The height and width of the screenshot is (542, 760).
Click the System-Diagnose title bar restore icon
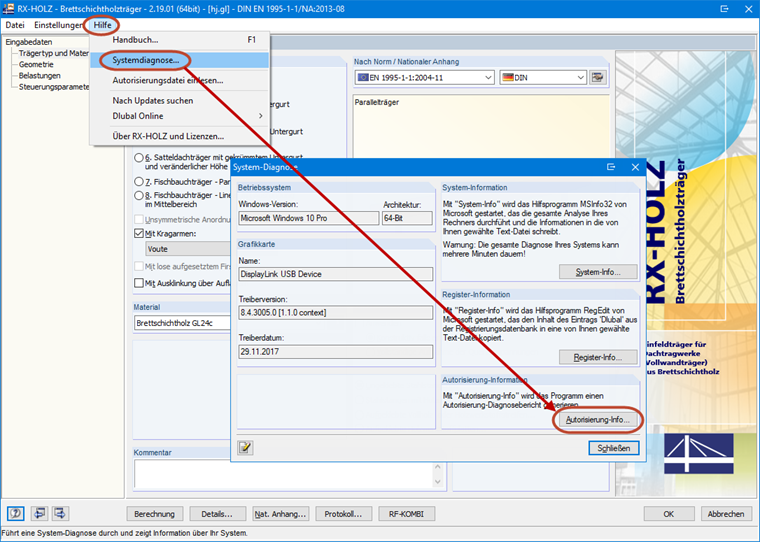pos(611,167)
